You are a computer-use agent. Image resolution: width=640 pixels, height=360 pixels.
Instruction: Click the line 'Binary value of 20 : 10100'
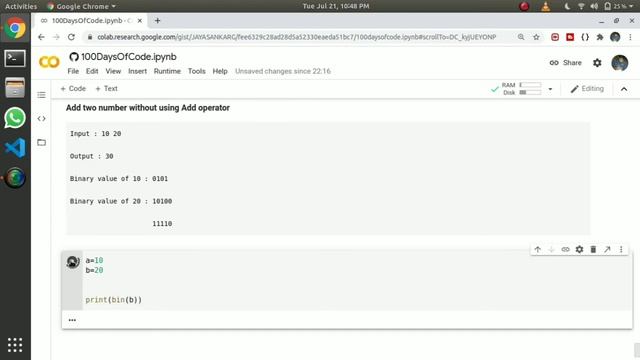(x=121, y=201)
